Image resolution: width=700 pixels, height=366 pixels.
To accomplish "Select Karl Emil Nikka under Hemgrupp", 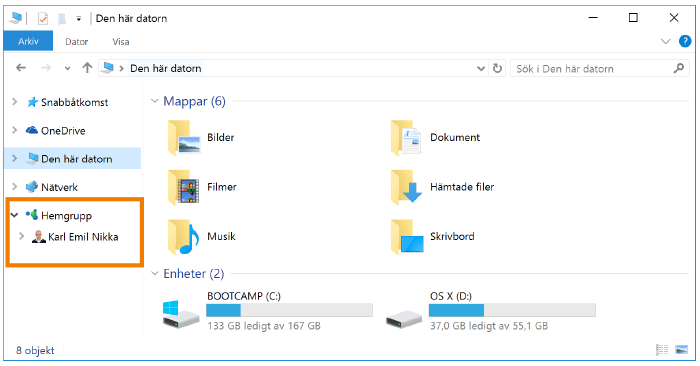I will pyautogui.click(x=83, y=237).
